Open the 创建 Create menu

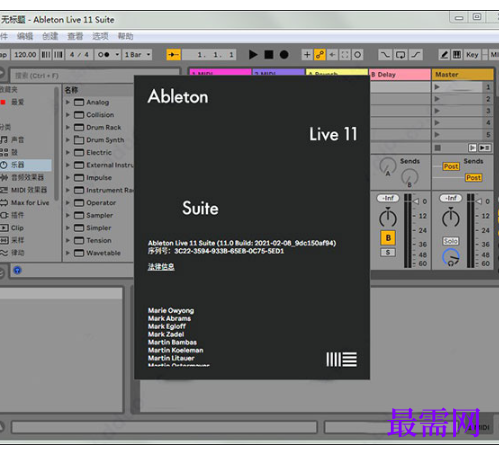coord(50,36)
